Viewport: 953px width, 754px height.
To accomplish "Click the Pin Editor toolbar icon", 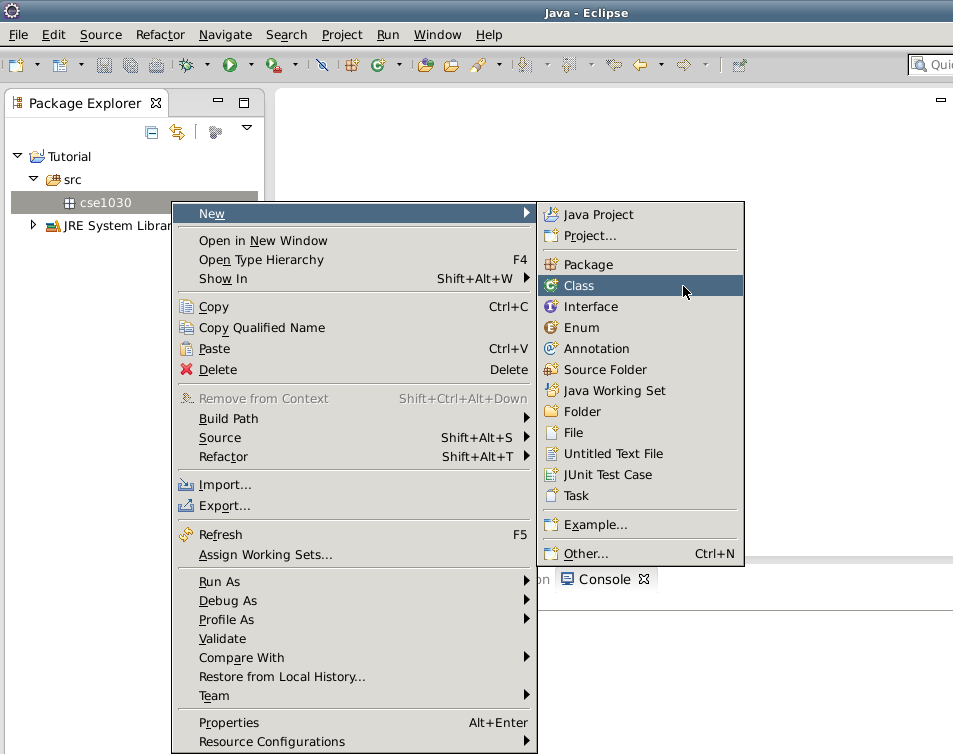I will pos(739,65).
